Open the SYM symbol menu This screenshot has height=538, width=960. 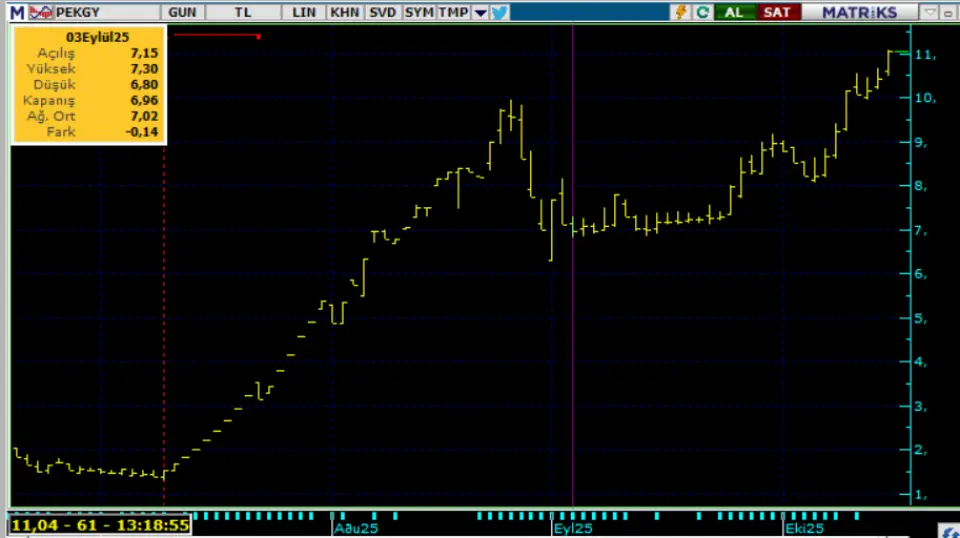coord(419,12)
